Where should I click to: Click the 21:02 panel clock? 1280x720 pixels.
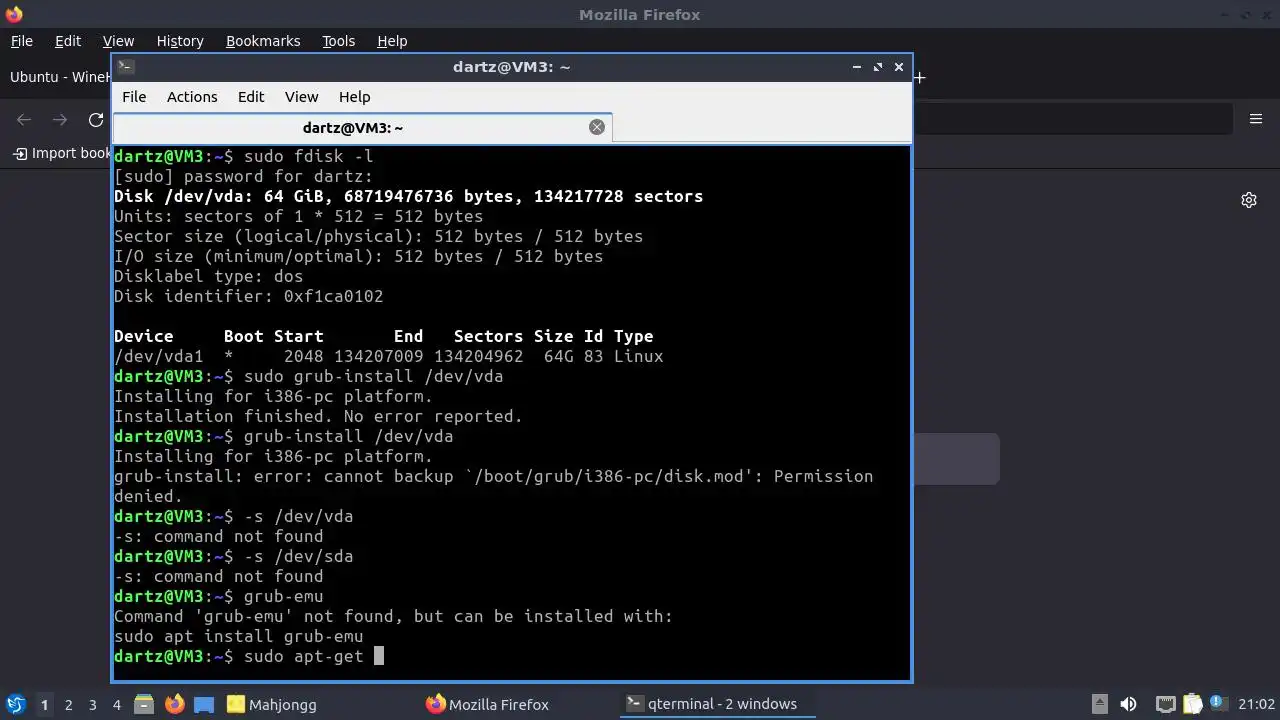pos(1256,704)
